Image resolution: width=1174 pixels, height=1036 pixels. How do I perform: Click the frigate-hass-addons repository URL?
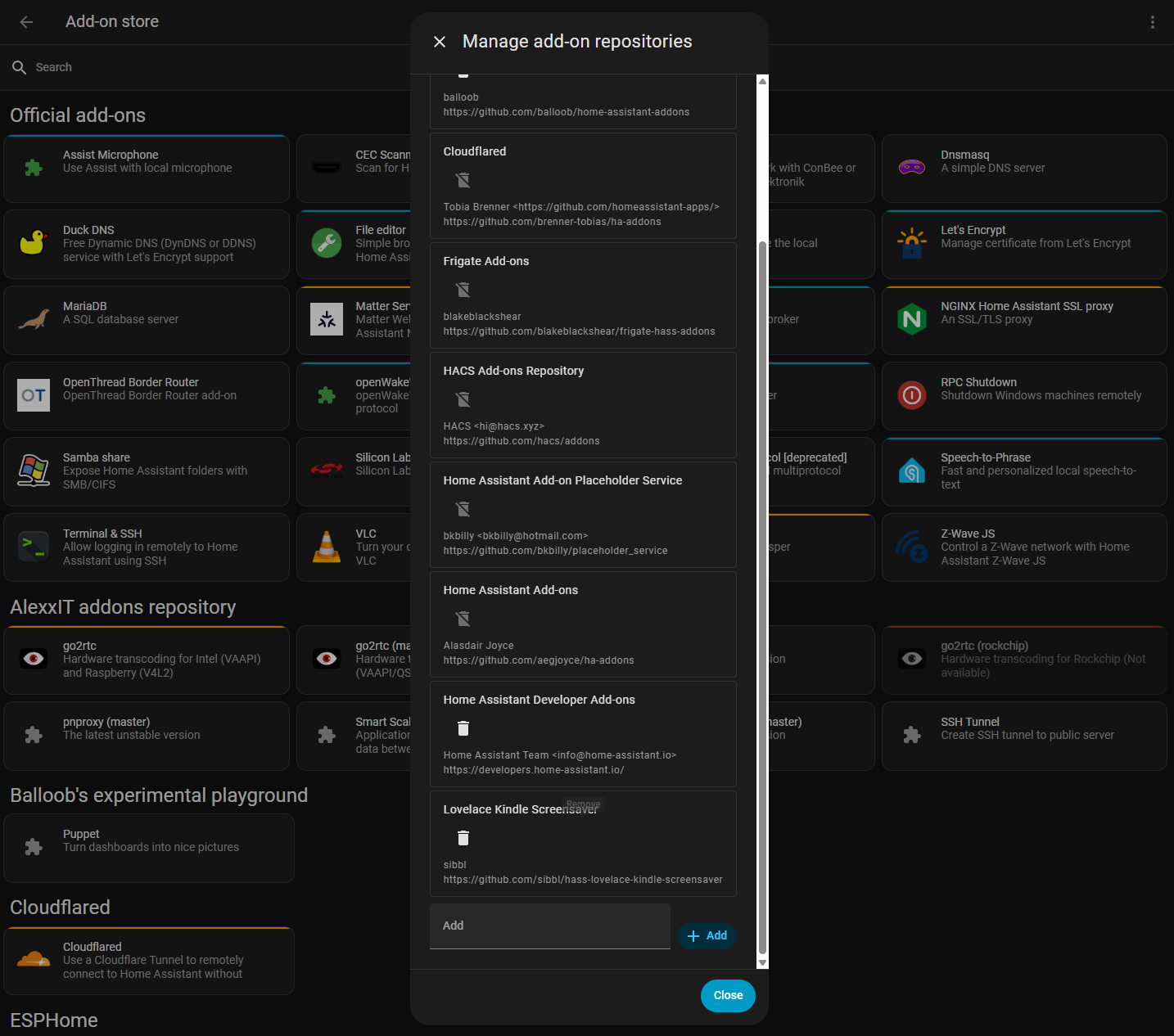point(579,331)
